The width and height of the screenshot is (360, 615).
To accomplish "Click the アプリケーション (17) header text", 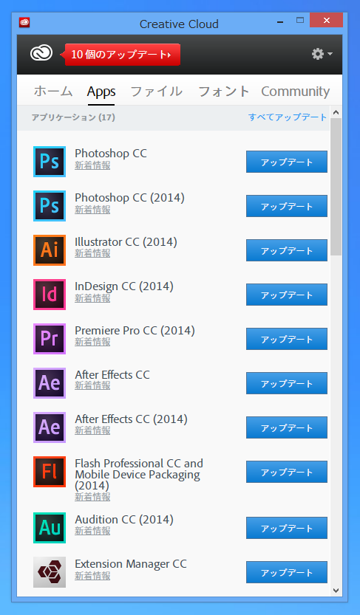I will pyautogui.click(x=73, y=117).
